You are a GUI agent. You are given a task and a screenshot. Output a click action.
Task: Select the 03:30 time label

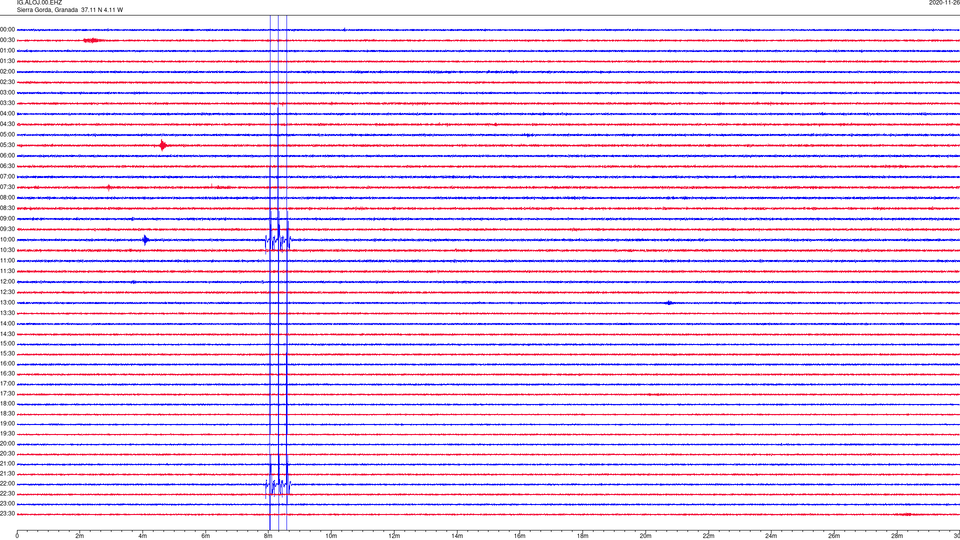click(x=7, y=103)
